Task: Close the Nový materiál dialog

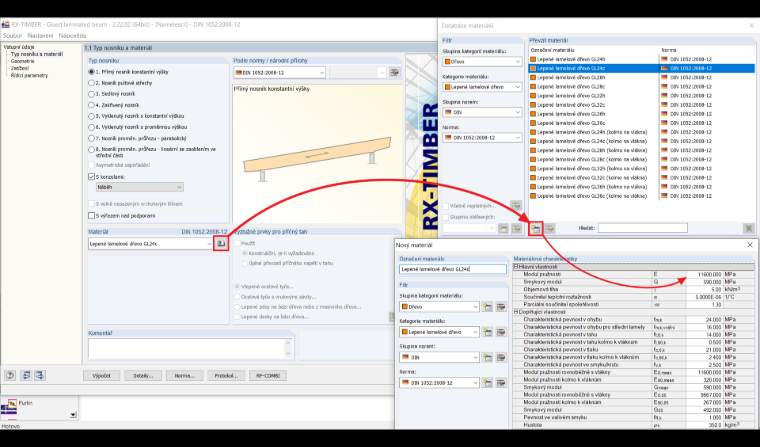Action: (x=750, y=245)
